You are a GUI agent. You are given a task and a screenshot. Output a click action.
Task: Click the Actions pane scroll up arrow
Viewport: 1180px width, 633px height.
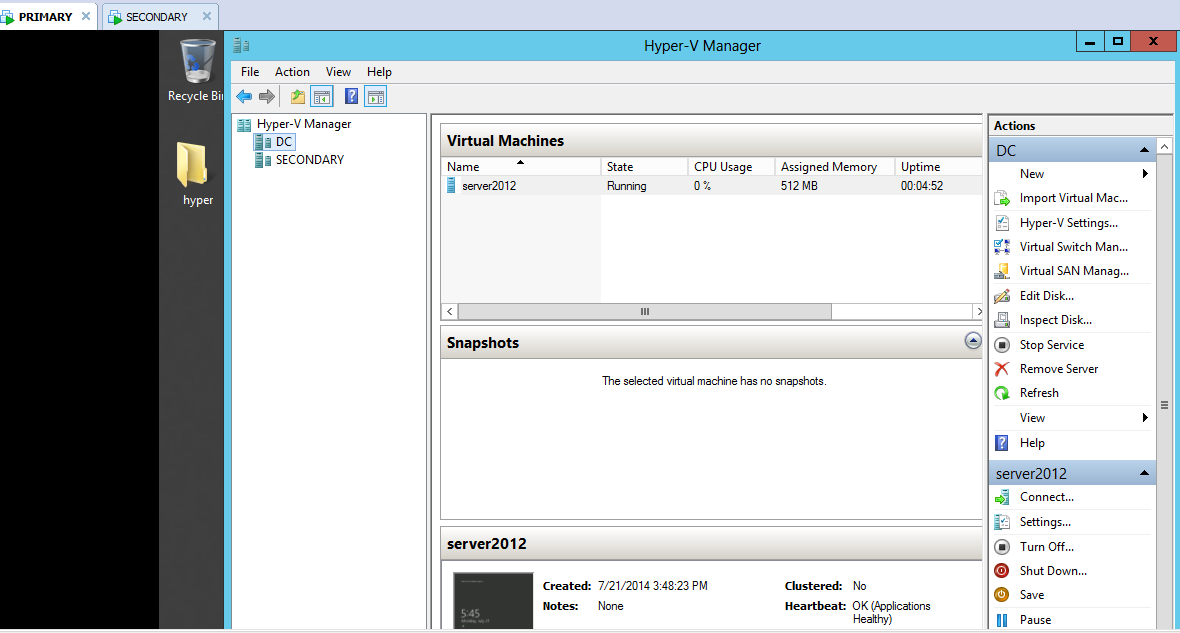1164,146
